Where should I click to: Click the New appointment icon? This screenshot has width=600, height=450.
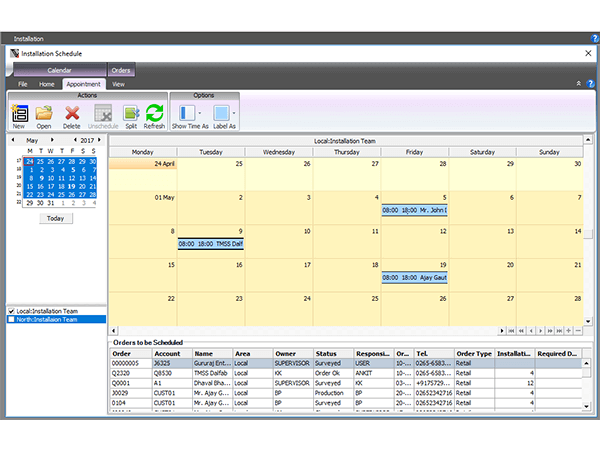pos(19,115)
